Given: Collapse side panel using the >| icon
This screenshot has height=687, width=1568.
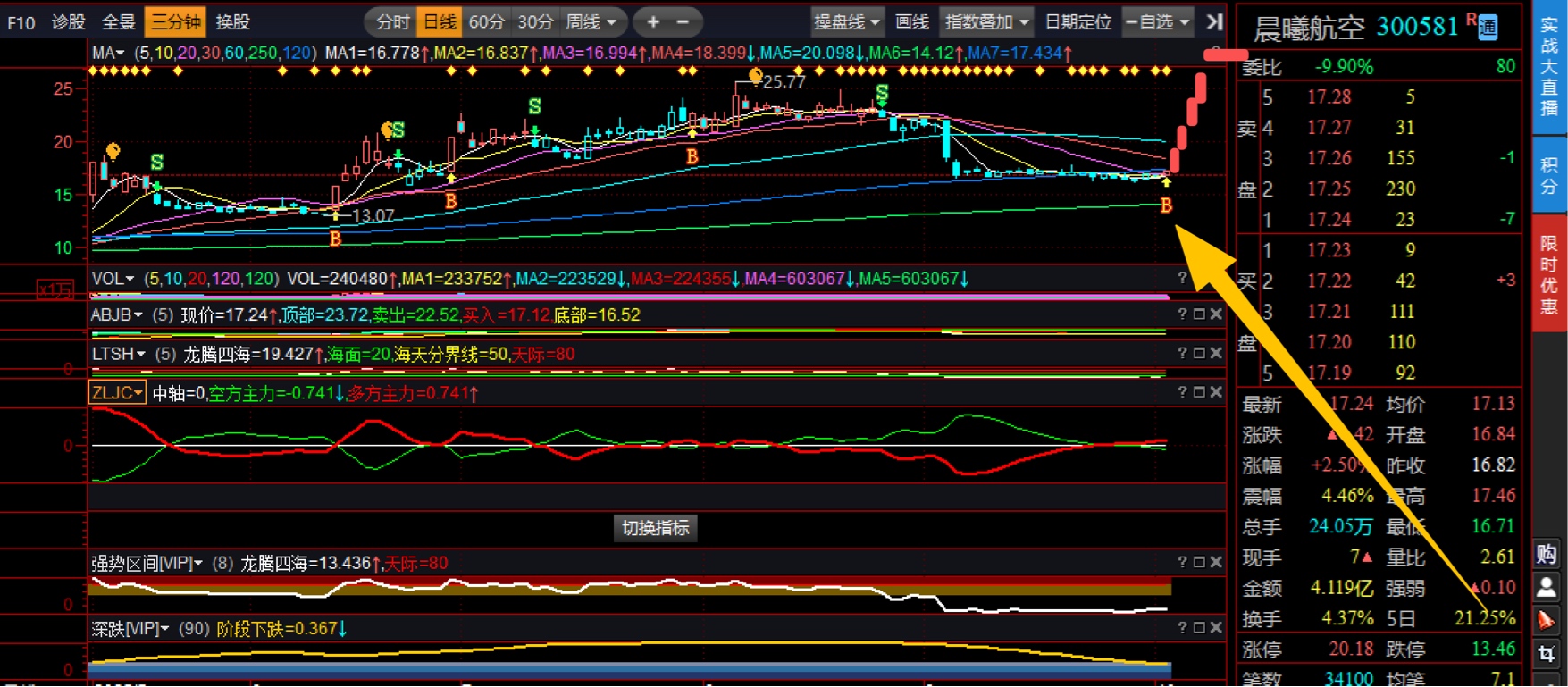Looking at the screenshot, I should click(x=1213, y=22).
